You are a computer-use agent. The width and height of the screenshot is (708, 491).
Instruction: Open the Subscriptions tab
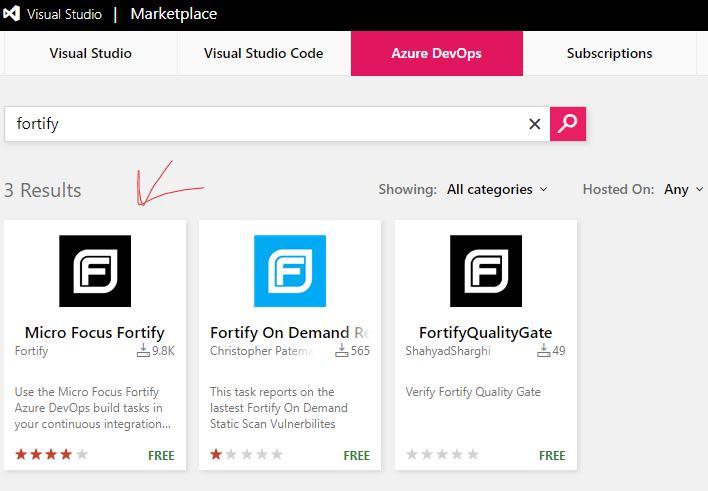pos(609,54)
